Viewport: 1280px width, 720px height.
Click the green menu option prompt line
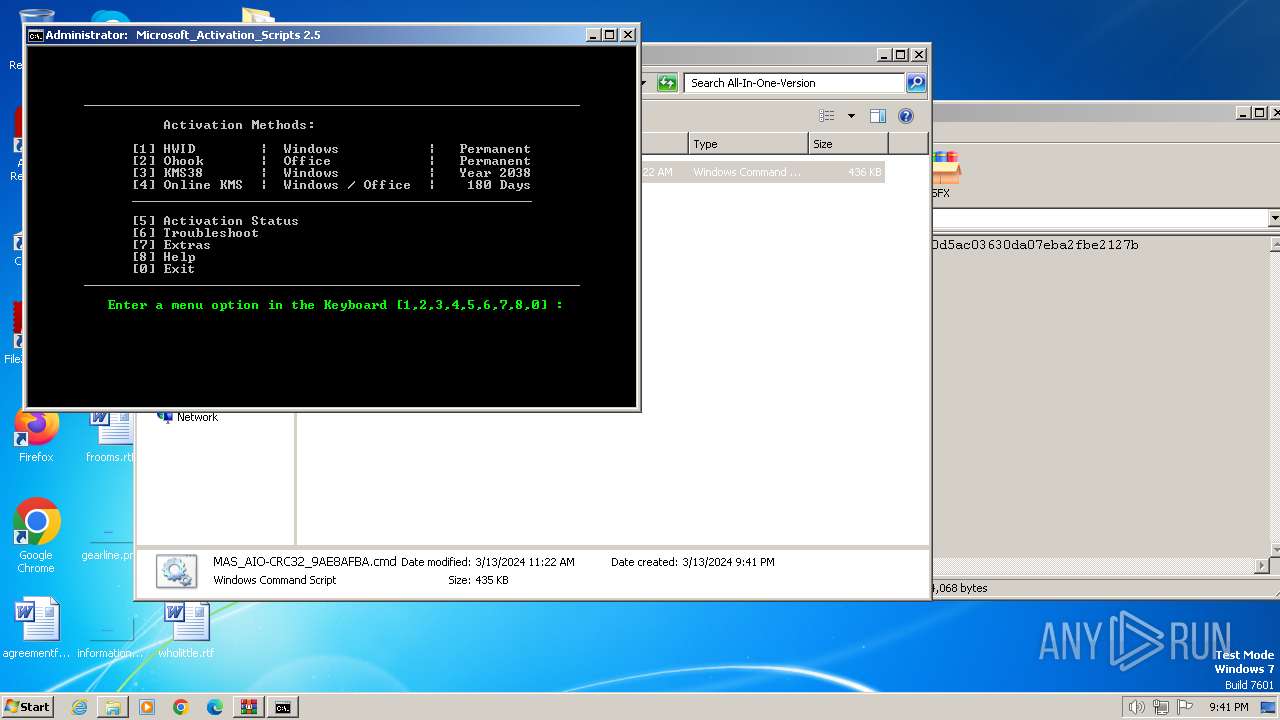pyautogui.click(x=335, y=305)
